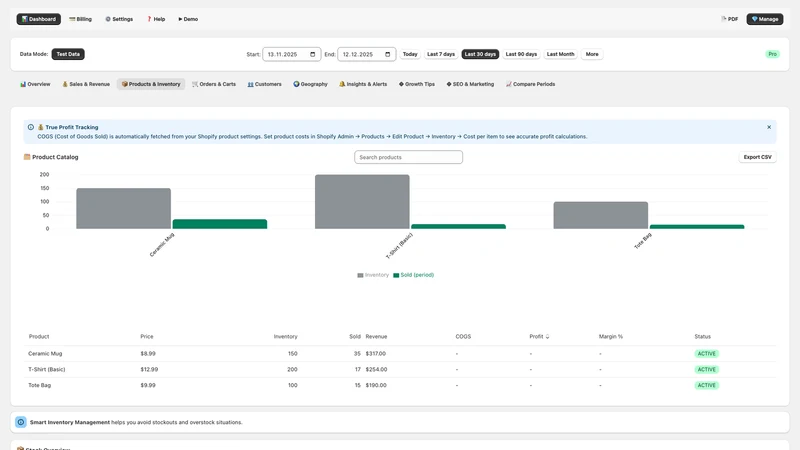The image size is (800, 450).
Task: Select the Today date range
Action: (410, 54)
